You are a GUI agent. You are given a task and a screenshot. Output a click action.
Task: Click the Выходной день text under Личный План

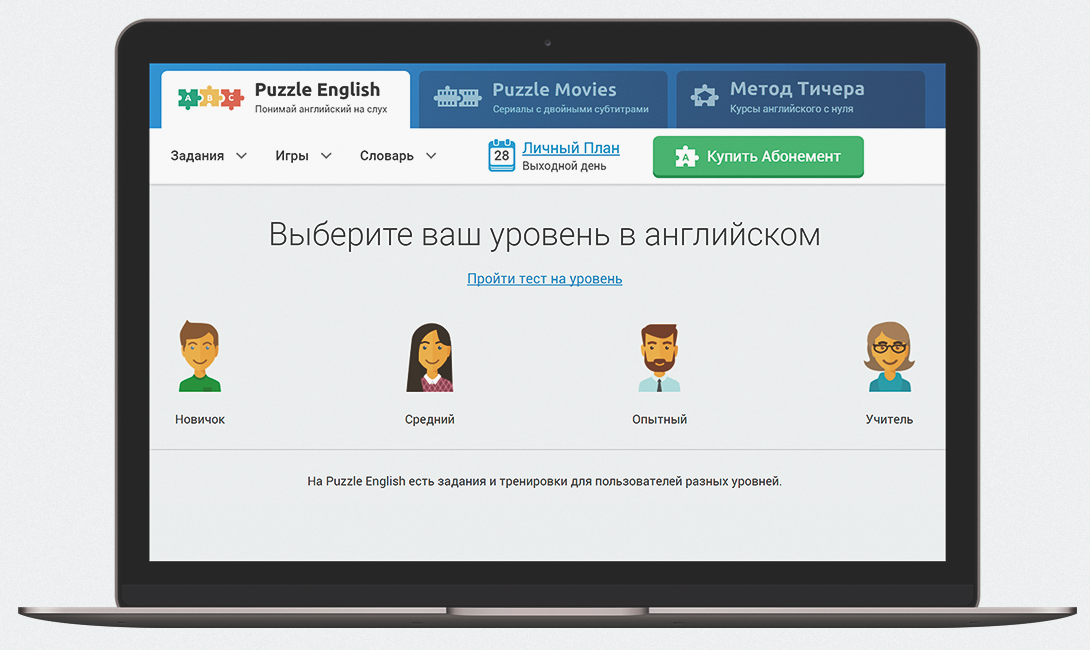click(564, 166)
